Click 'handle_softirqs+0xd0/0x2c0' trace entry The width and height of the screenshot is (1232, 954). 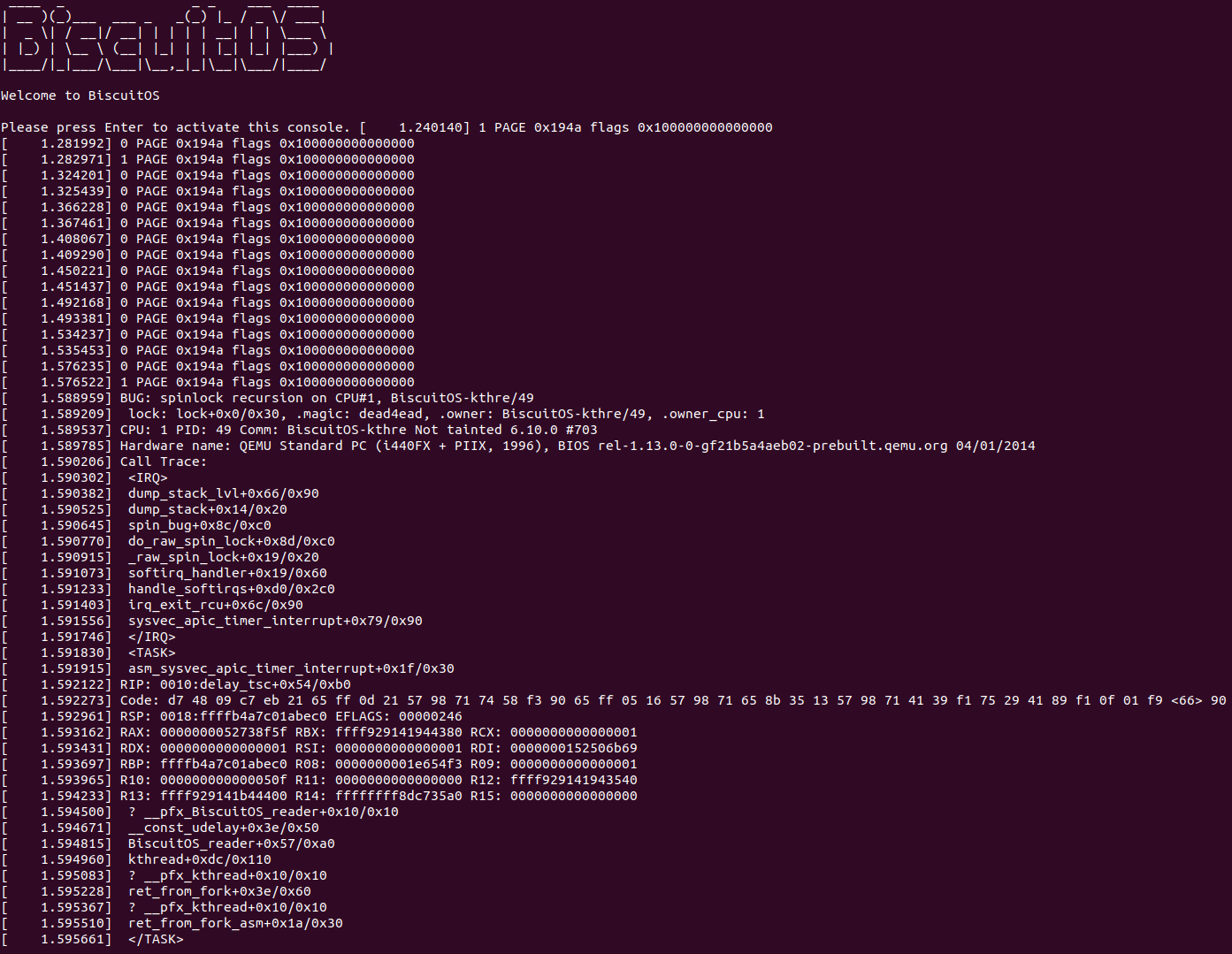232,589
